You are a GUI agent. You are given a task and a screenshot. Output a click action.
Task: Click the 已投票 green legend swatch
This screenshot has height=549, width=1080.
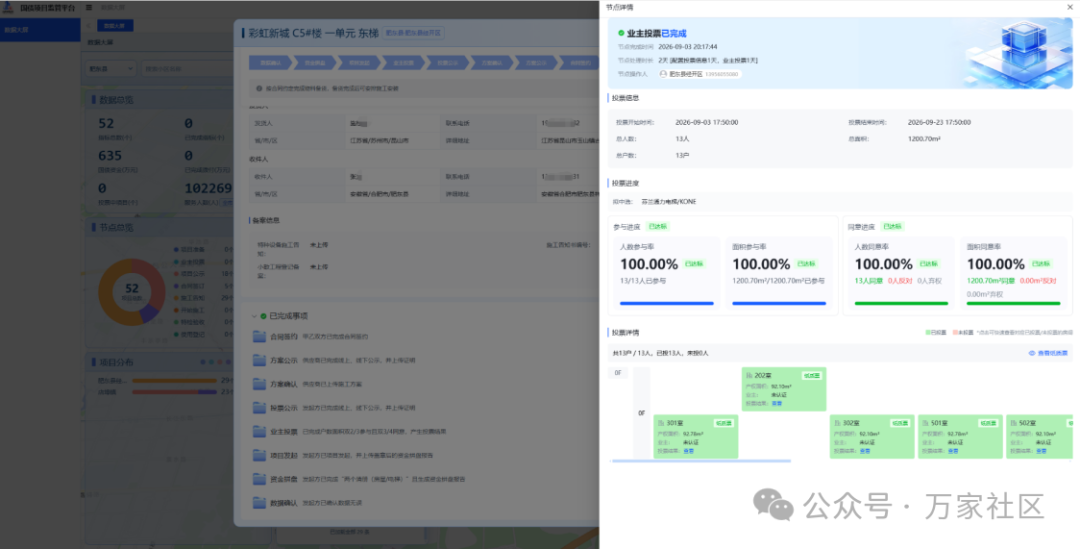pyautogui.click(x=928, y=333)
